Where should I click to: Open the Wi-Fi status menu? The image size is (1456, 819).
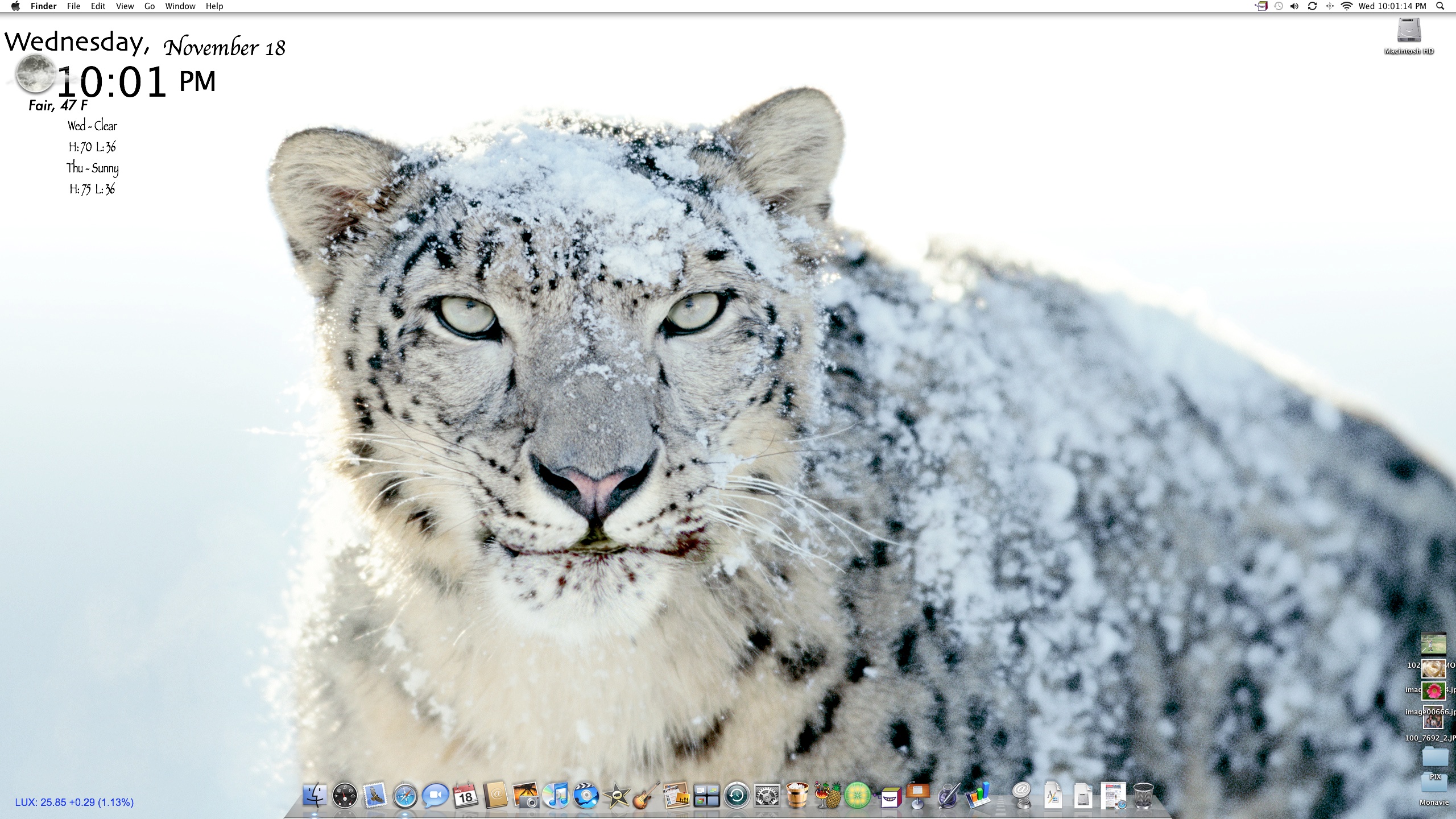1346,6
